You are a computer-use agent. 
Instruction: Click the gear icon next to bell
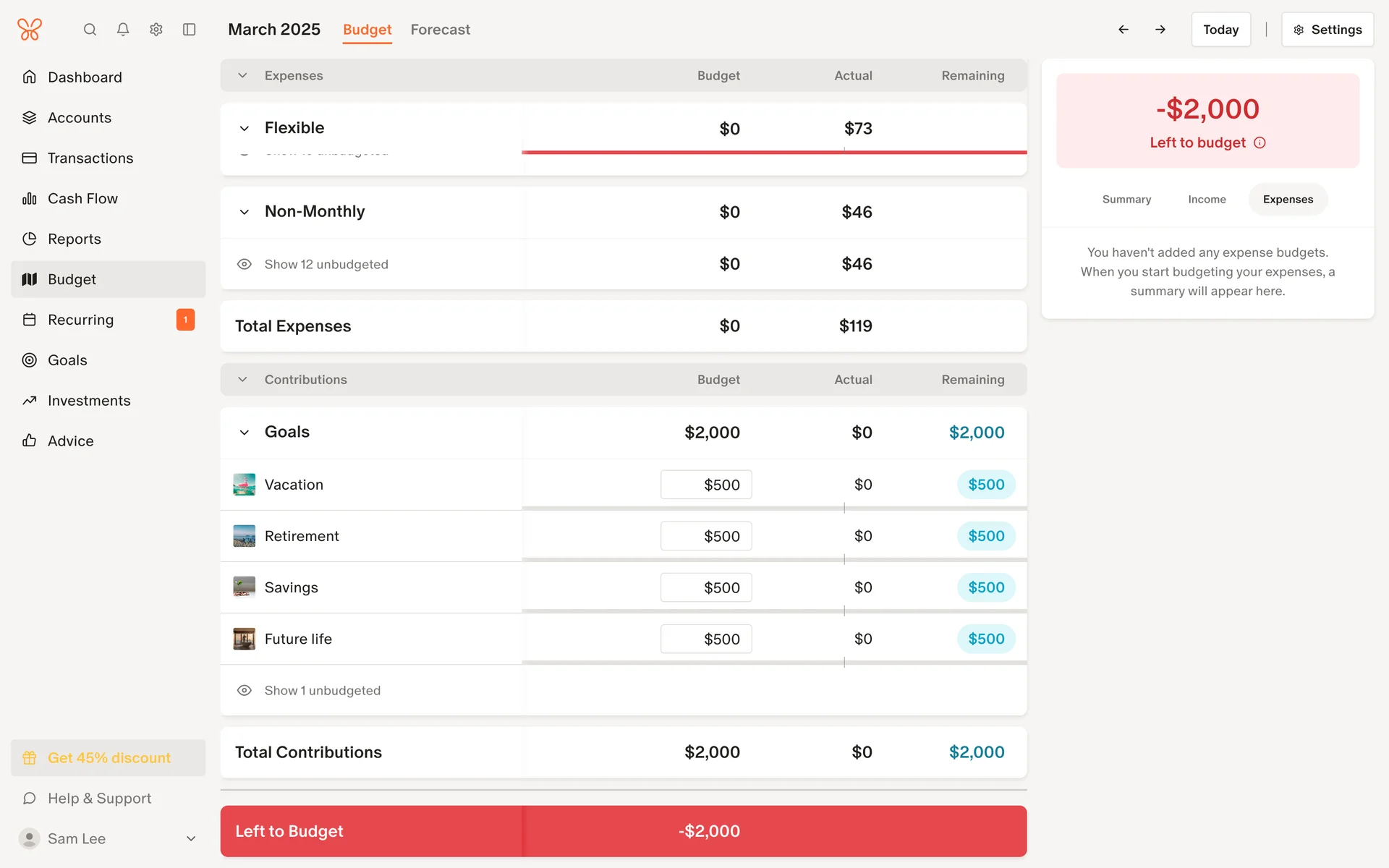(156, 30)
